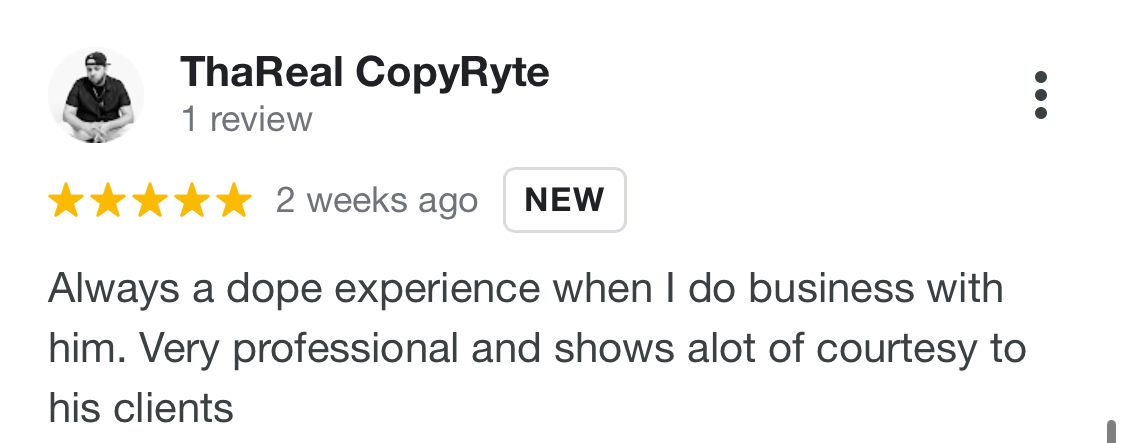Click the fourth yellow rating star

191,201
